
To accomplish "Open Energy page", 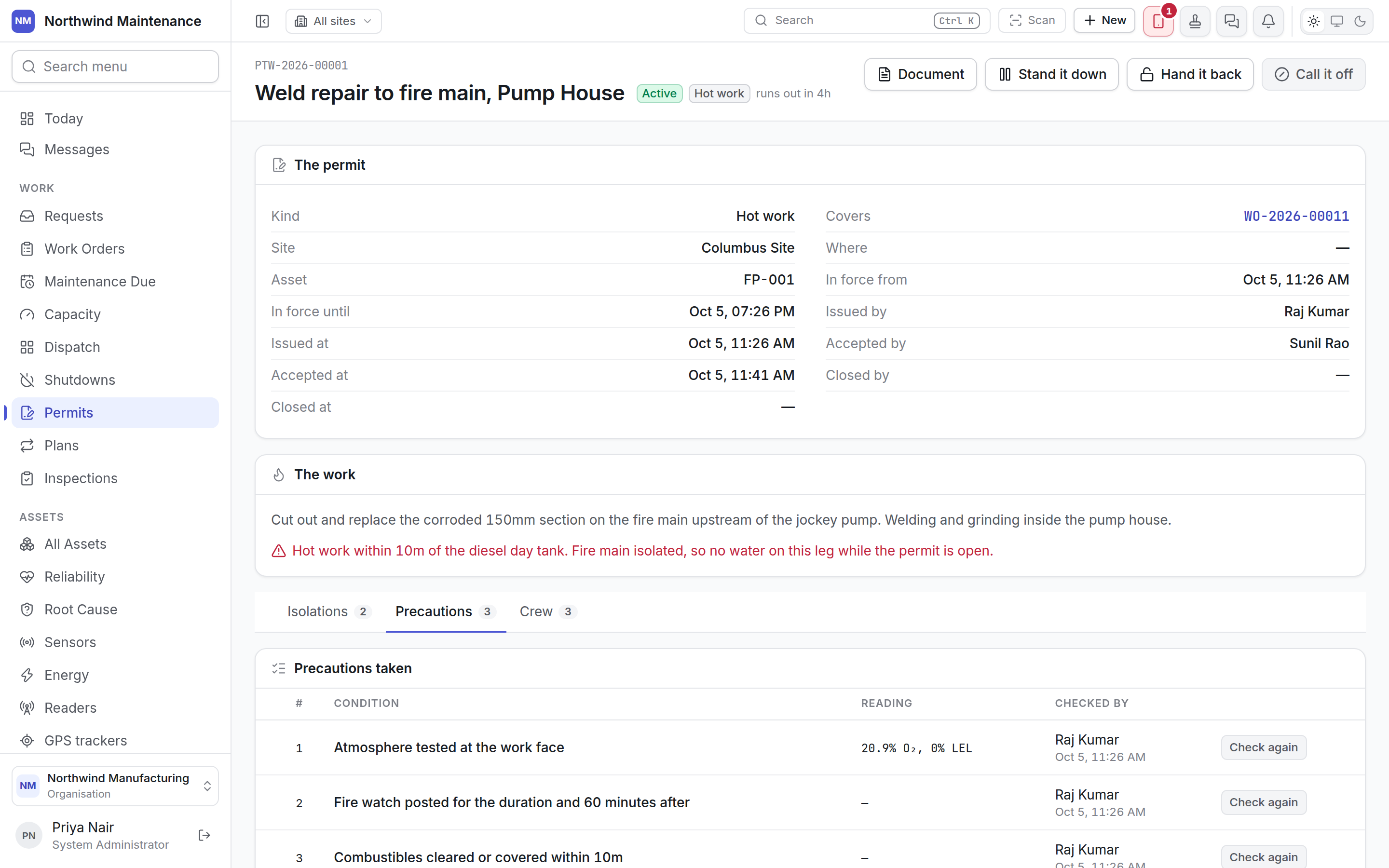I will [115, 675].
